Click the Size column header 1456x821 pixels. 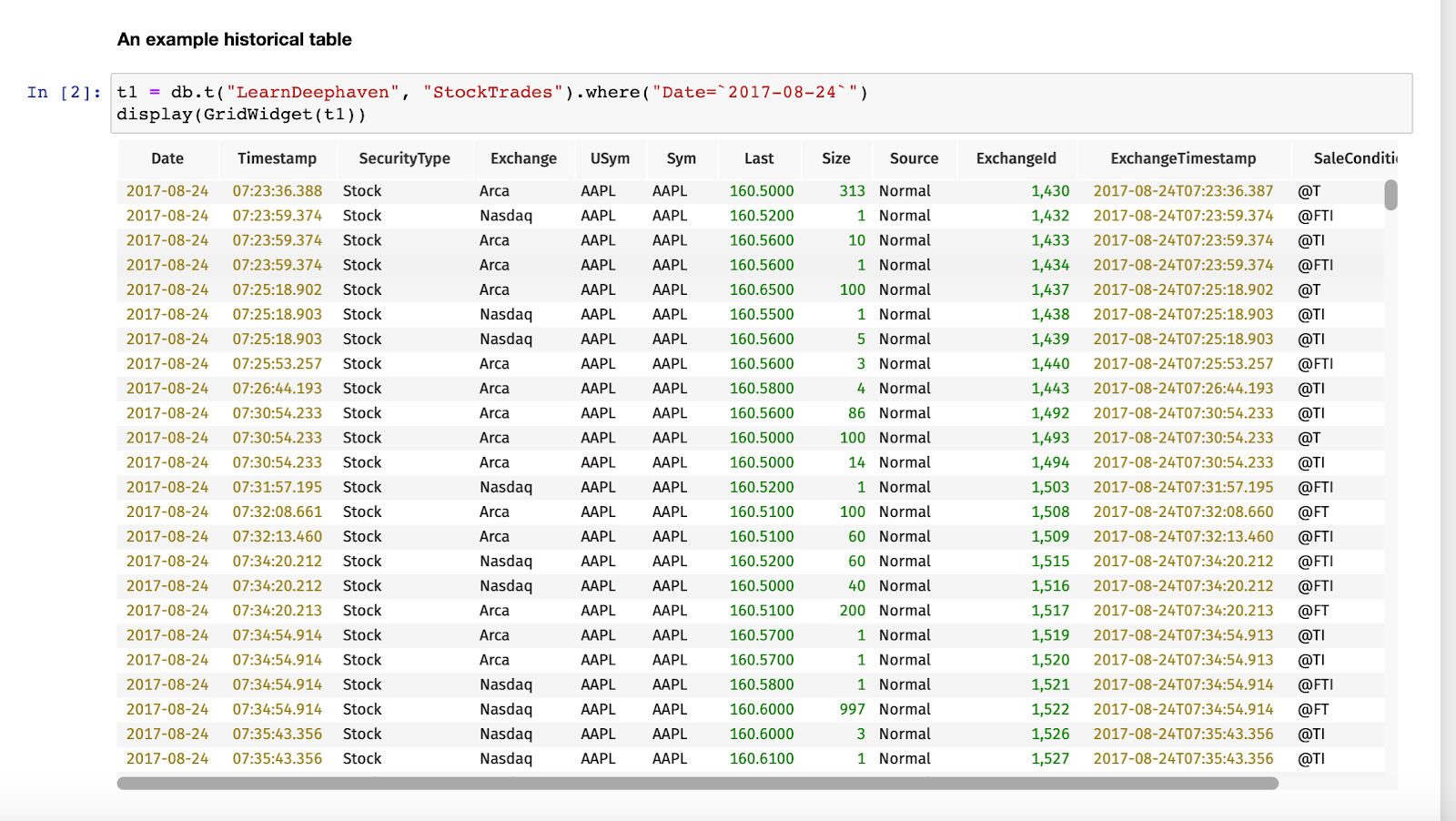click(x=836, y=158)
